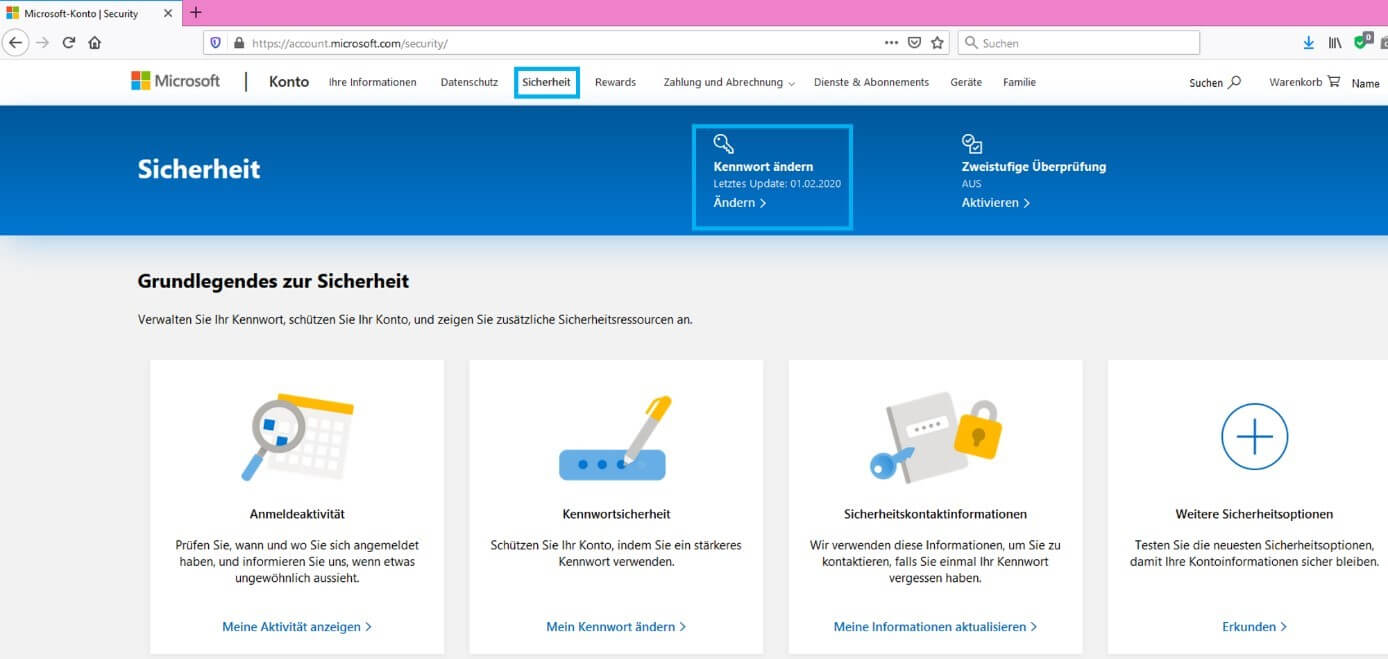Click the browser Suchen search field

1079,43
